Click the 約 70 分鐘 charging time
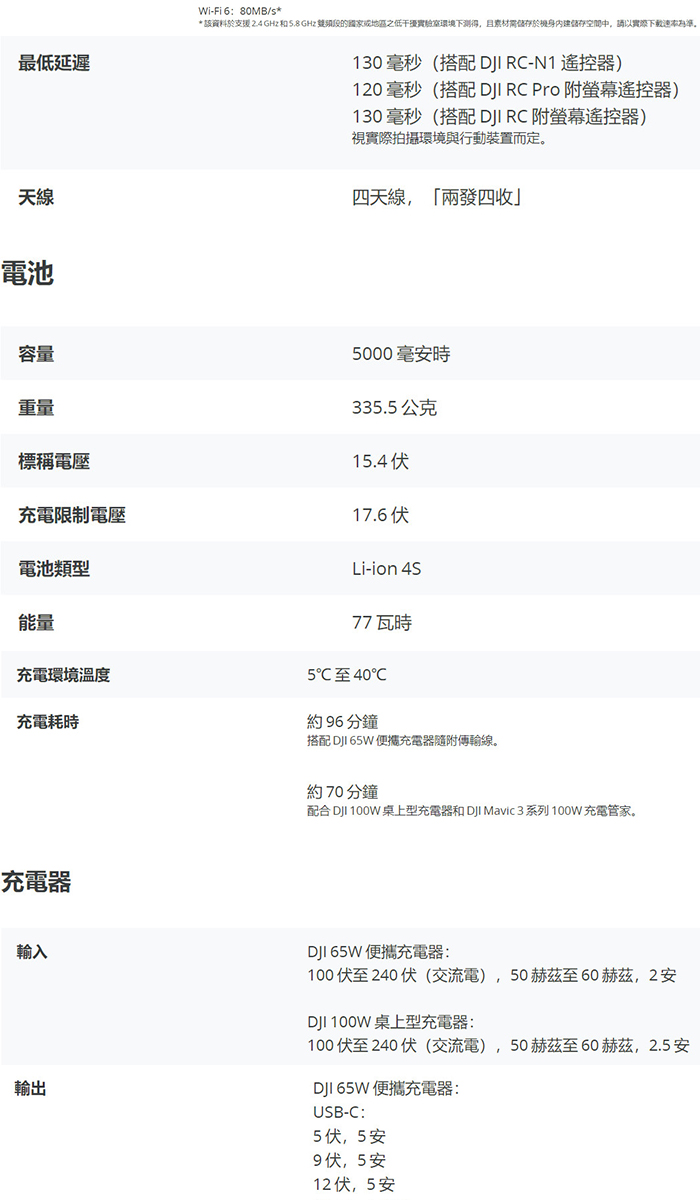 click(343, 792)
